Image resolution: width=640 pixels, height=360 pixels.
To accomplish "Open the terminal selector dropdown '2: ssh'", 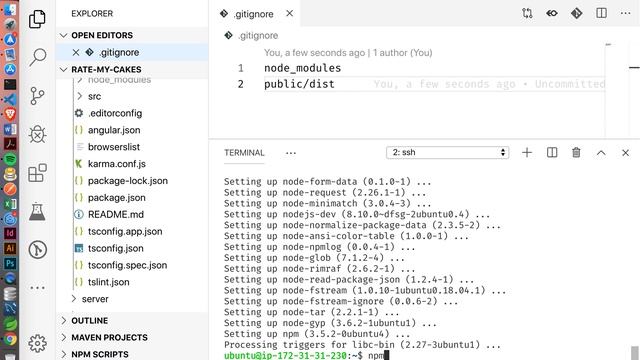I will pos(447,153).
